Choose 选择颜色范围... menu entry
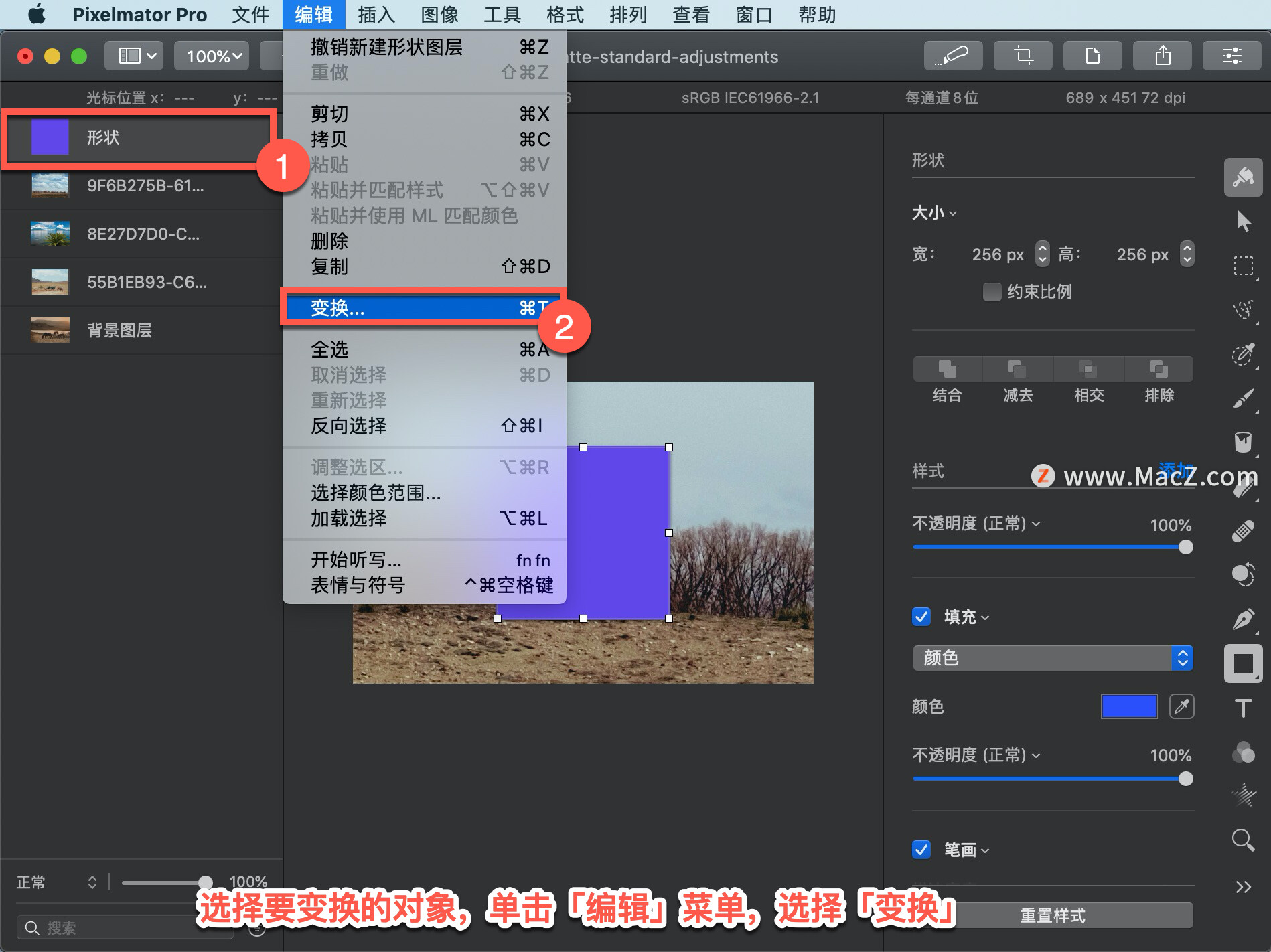The image size is (1271, 952). (x=424, y=493)
